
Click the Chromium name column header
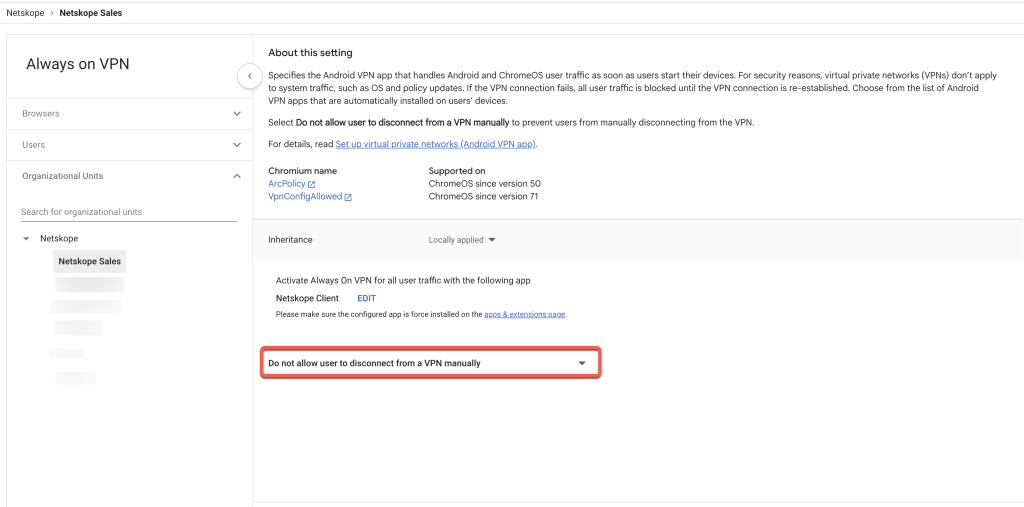pyautogui.click(x=302, y=171)
